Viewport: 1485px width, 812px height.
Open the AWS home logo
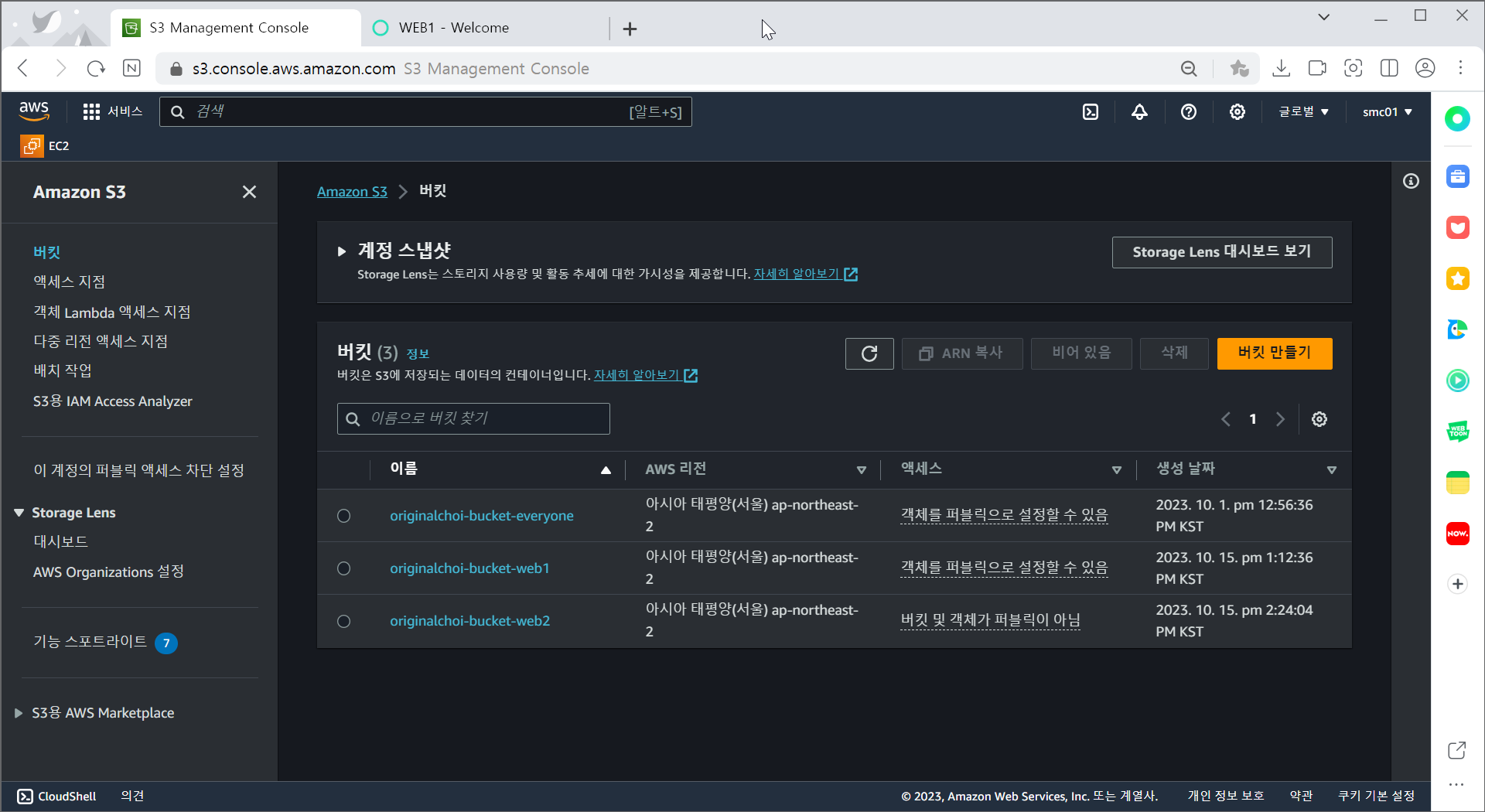click(34, 111)
